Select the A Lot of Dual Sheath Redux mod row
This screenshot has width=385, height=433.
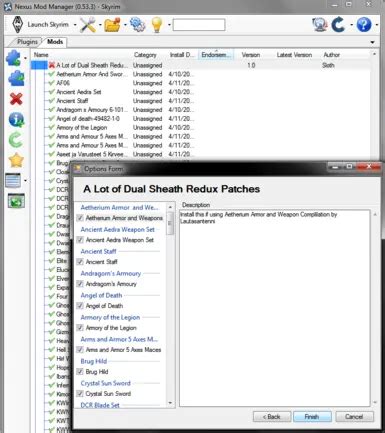coord(201,65)
